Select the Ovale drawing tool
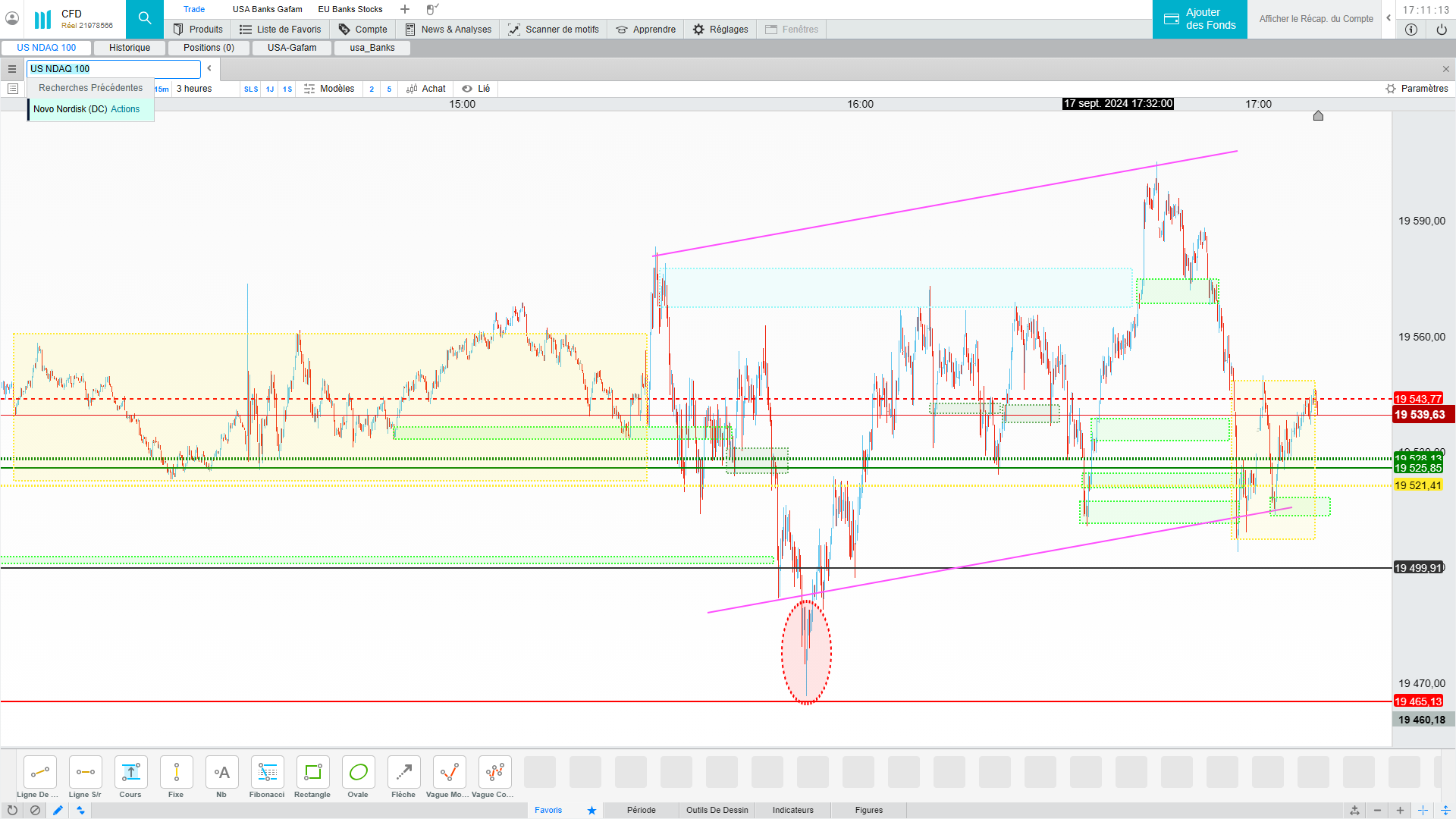The image size is (1456, 819). (x=358, y=773)
